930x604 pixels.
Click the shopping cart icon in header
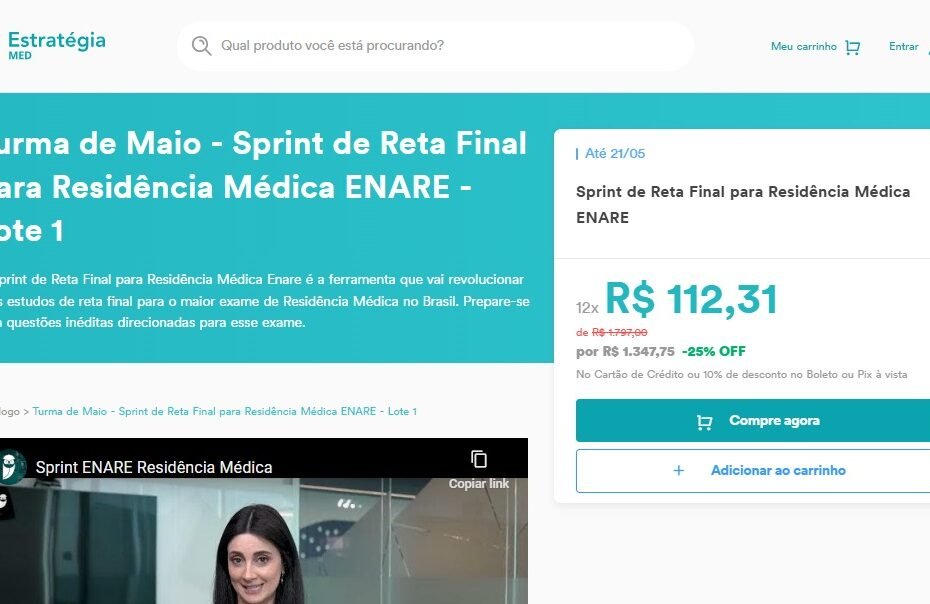[x=852, y=47]
